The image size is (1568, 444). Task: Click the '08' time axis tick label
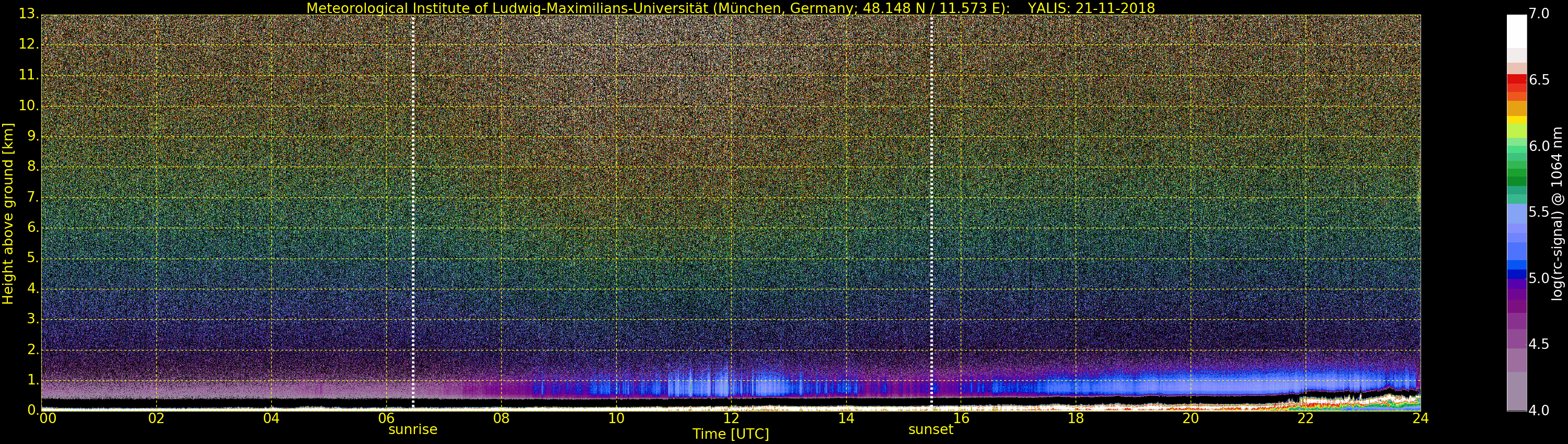pyautogui.click(x=502, y=418)
